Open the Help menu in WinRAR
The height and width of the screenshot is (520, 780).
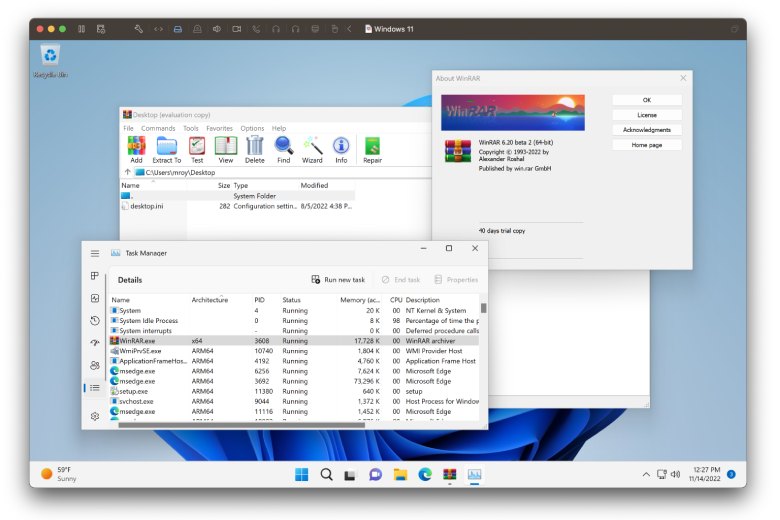pyautogui.click(x=279, y=128)
